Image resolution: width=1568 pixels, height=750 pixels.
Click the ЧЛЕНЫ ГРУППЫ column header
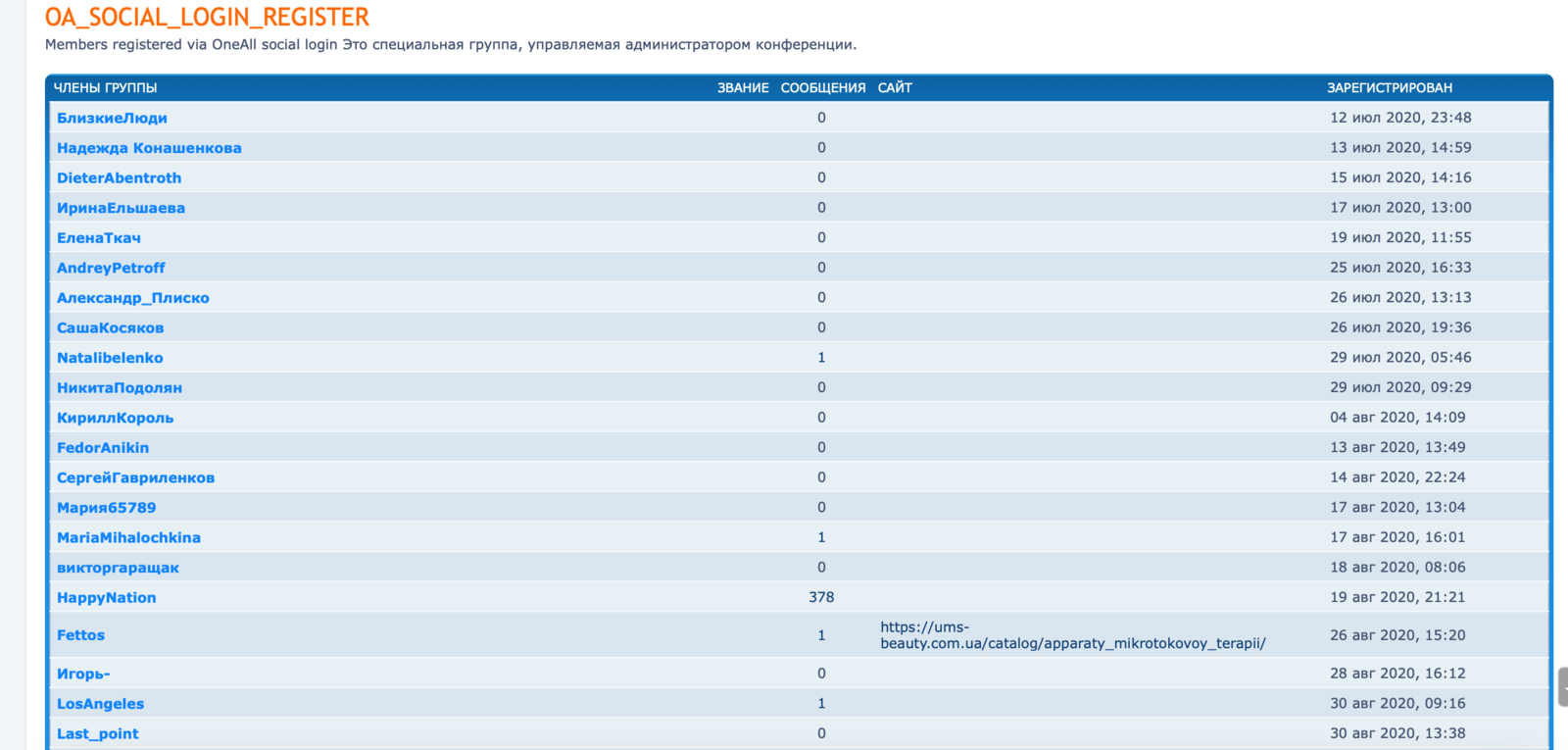coord(105,88)
